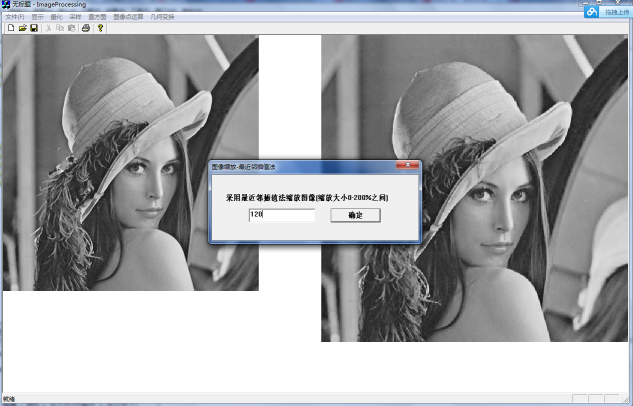Open the 显示 menu
This screenshot has width=633, height=406.
coord(37,17)
